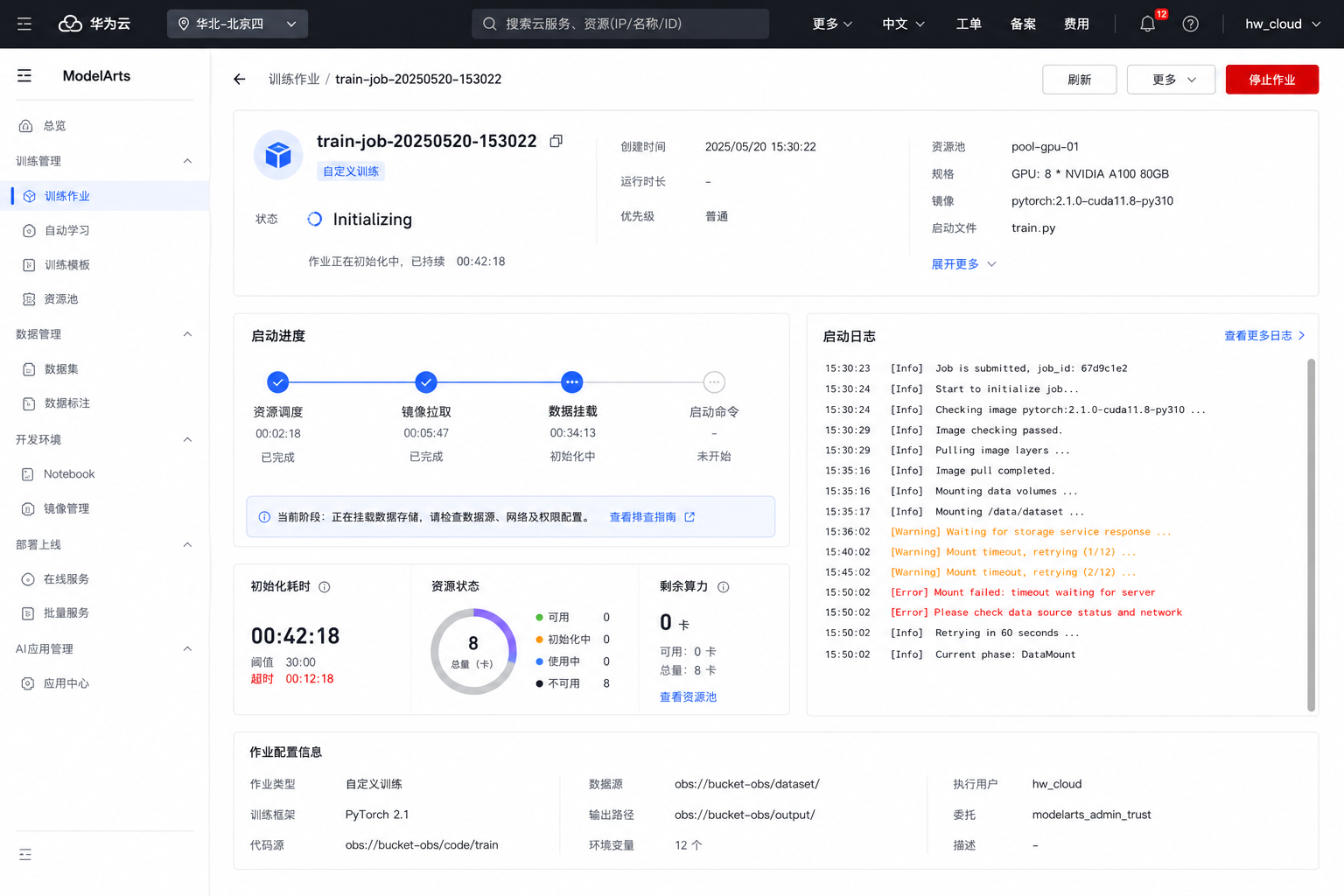
Task: Click the 在线服务 sidebar icon
Action: click(28, 578)
